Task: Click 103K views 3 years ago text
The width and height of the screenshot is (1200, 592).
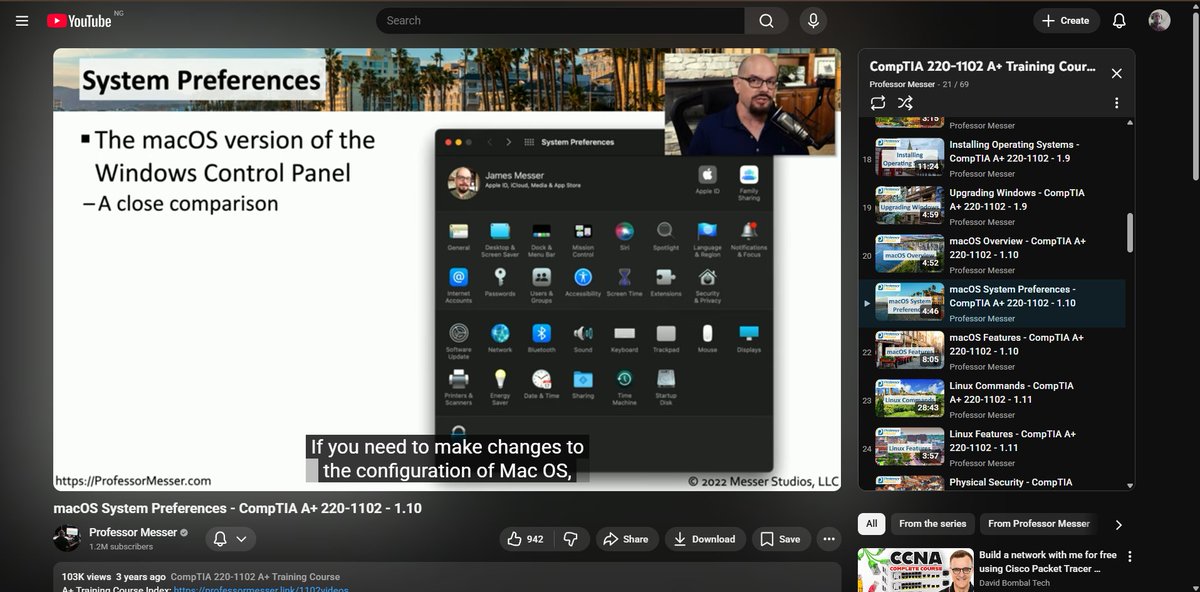Action: pyautogui.click(x=114, y=577)
